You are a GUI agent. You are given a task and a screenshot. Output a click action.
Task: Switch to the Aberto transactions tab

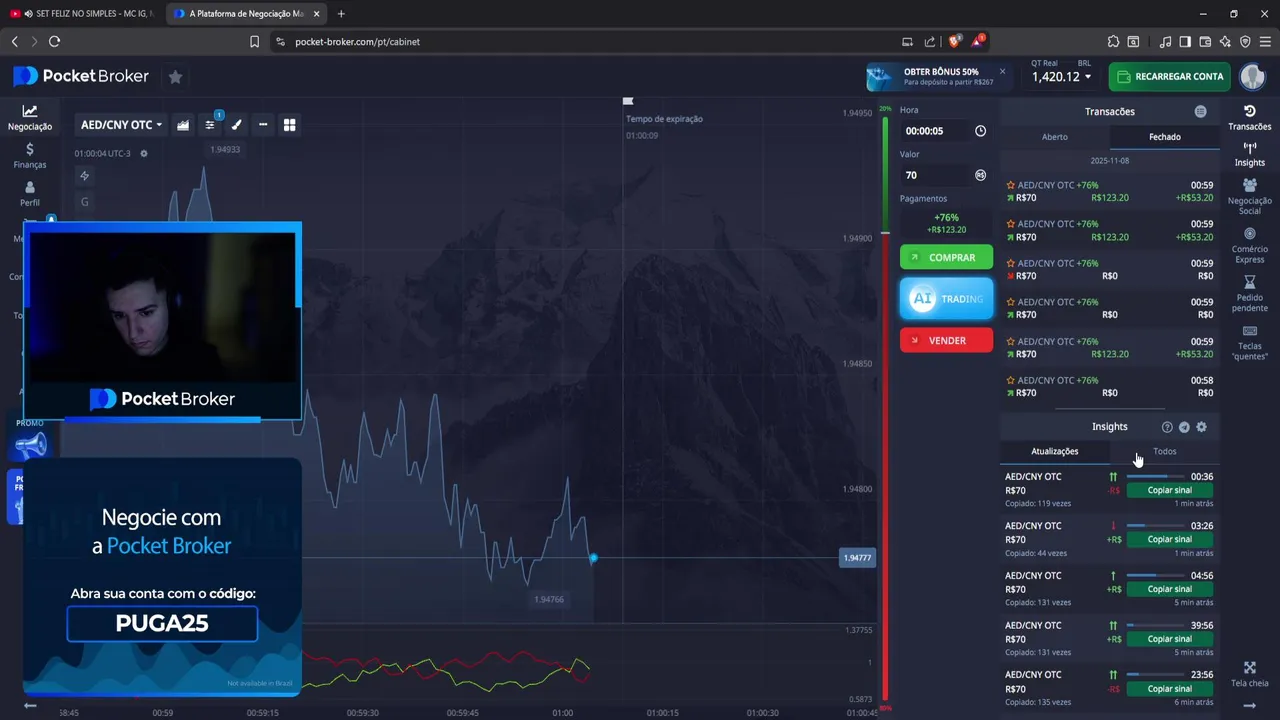pos(1054,137)
